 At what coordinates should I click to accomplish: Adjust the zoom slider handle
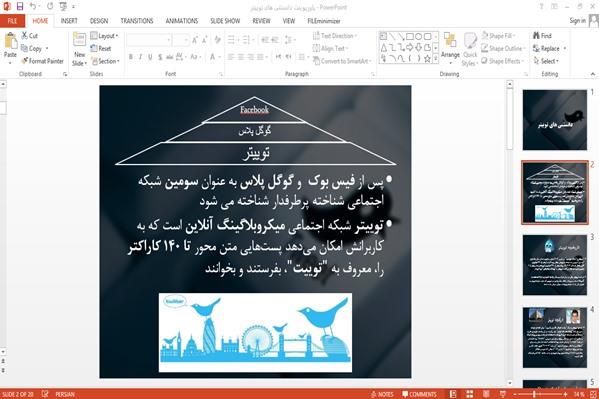point(534,394)
